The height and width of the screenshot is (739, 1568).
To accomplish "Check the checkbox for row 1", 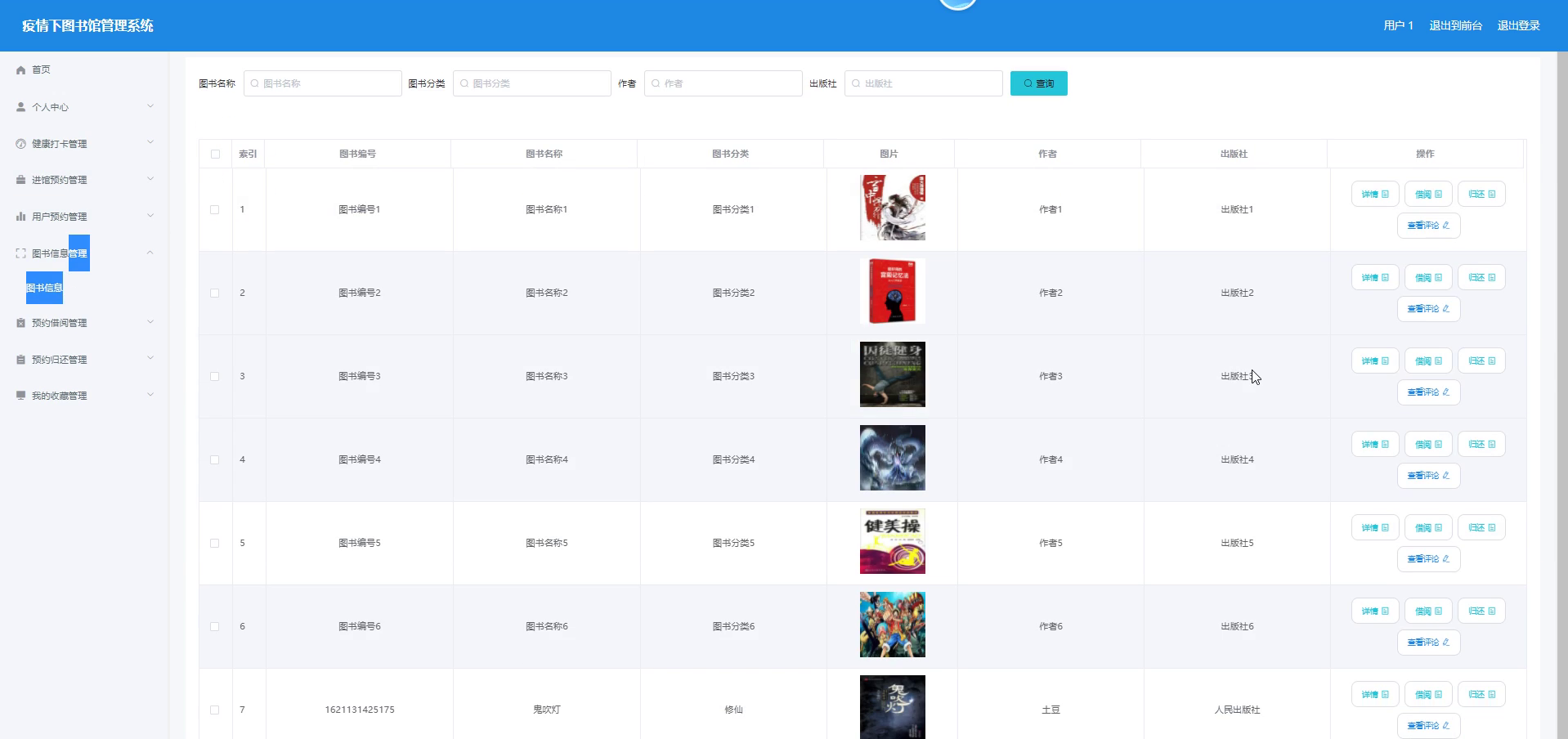I will [215, 209].
